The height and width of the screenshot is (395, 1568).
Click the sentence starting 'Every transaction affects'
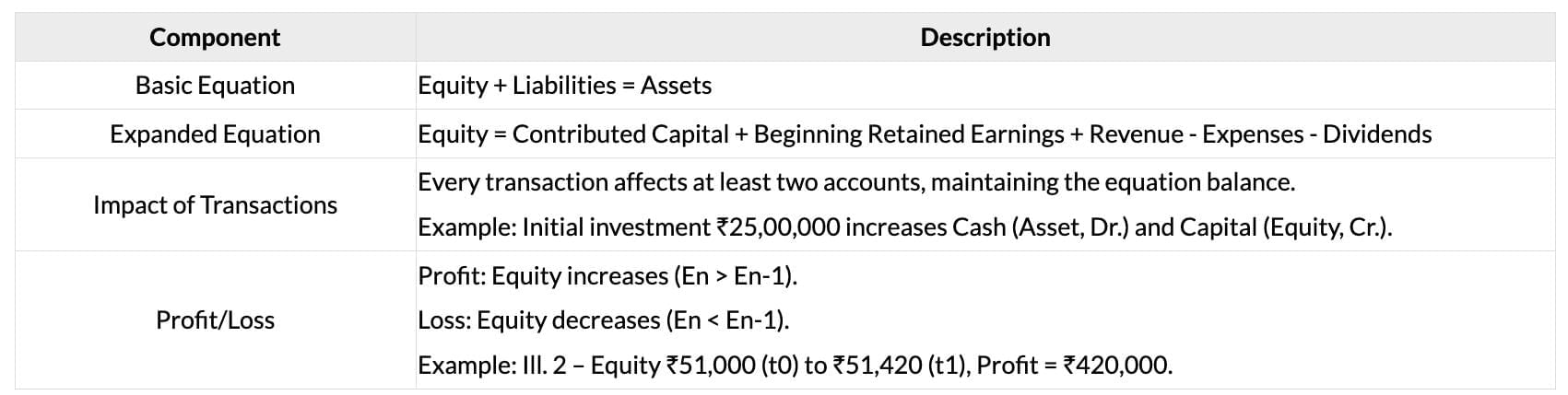(855, 182)
